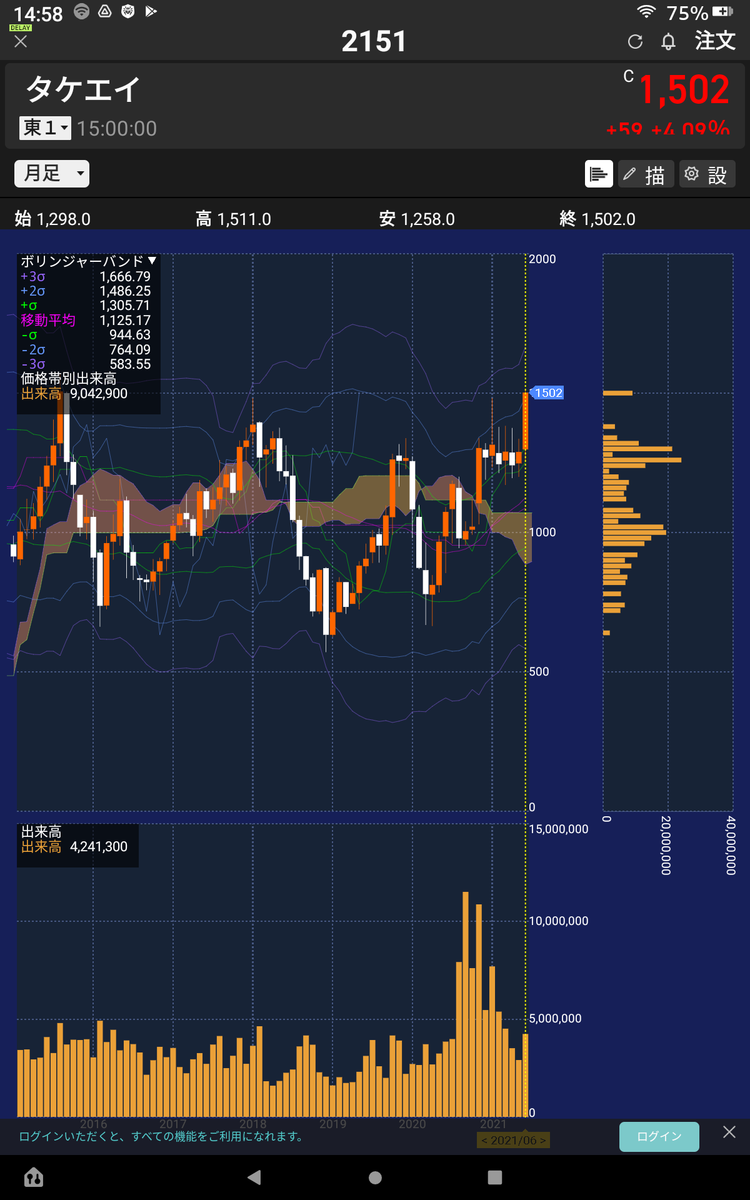
Task: Toggle the price-band volume display icon
Action: point(599,174)
